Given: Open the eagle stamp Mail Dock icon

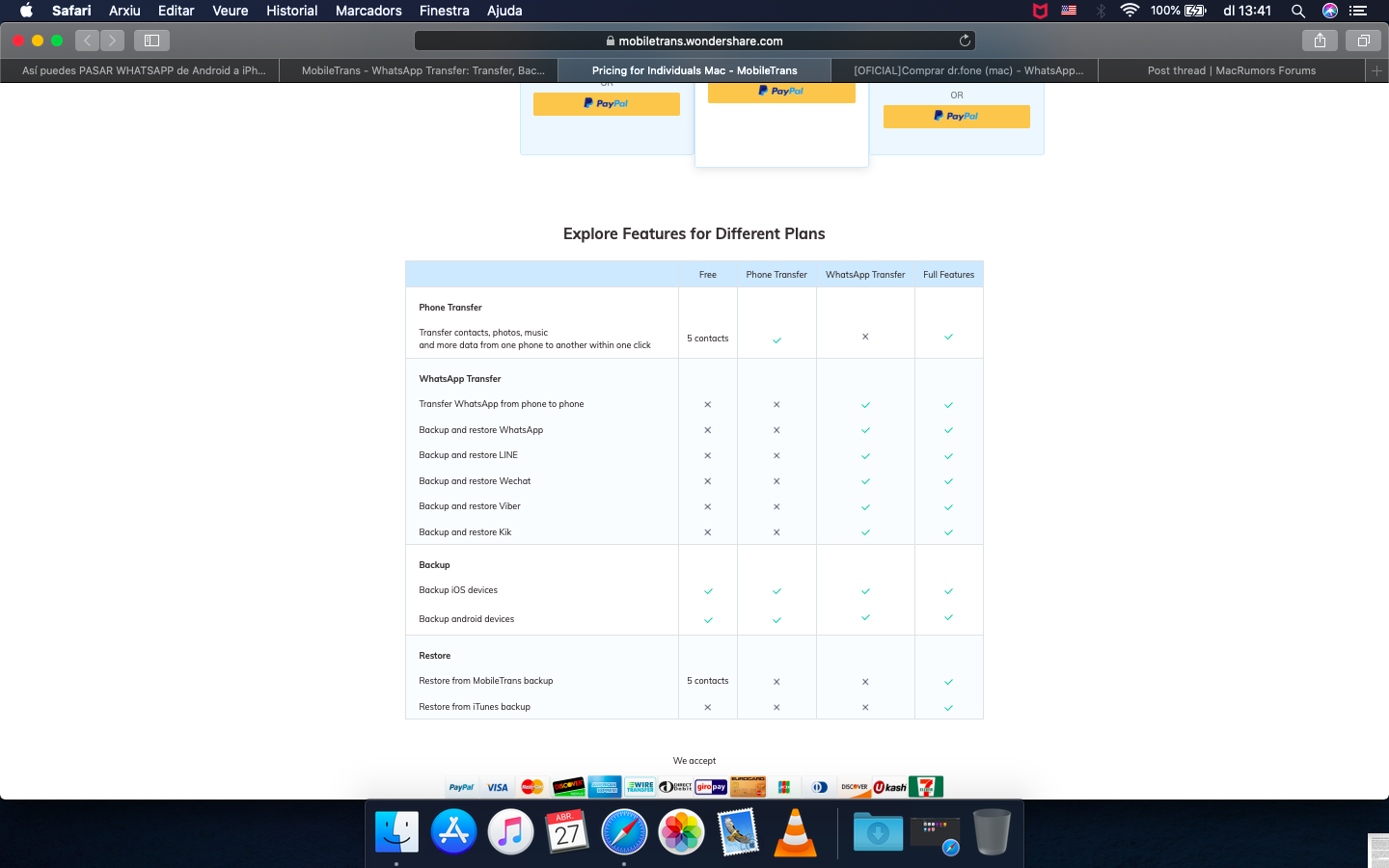Looking at the screenshot, I should point(738,831).
